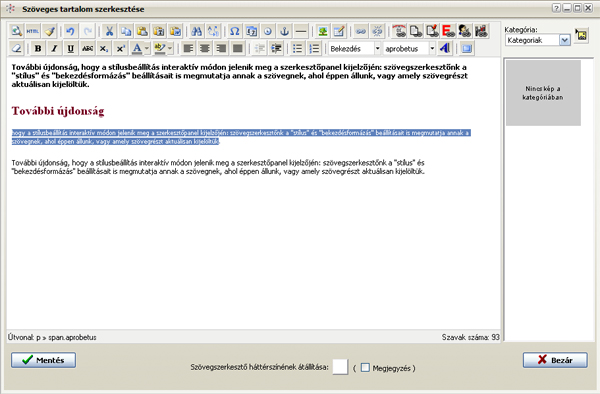This screenshot has width=600, height=394.
Task: Open the aprobetus style dropdown
Action: [x=432, y=49]
